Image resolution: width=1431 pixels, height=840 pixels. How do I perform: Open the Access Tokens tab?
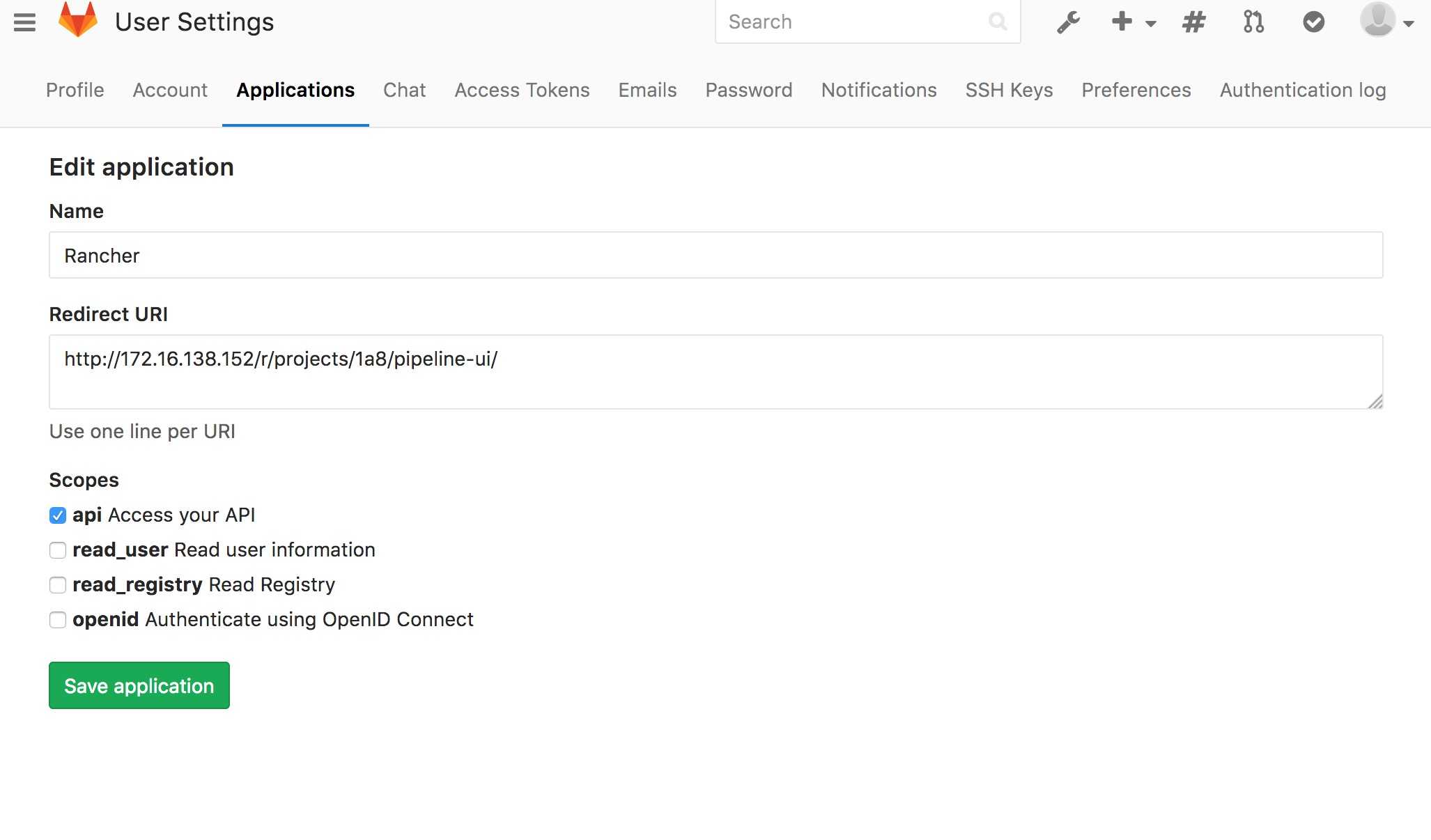click(x=522, y=90)
